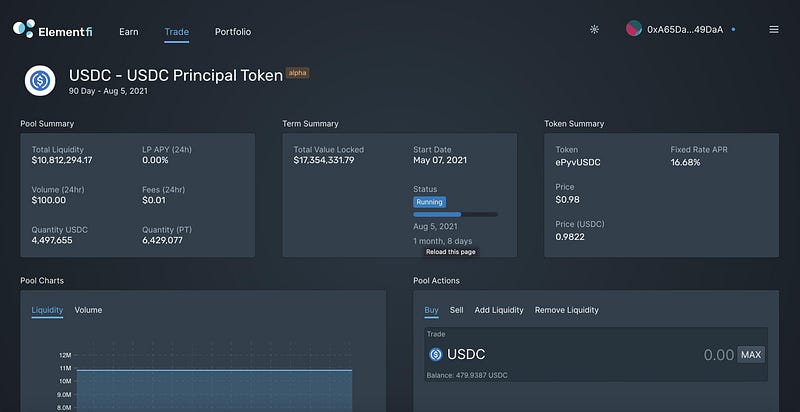Screen dimensions: 800x412
Task: Click the Term Summary heading
Action: [310, 124]
